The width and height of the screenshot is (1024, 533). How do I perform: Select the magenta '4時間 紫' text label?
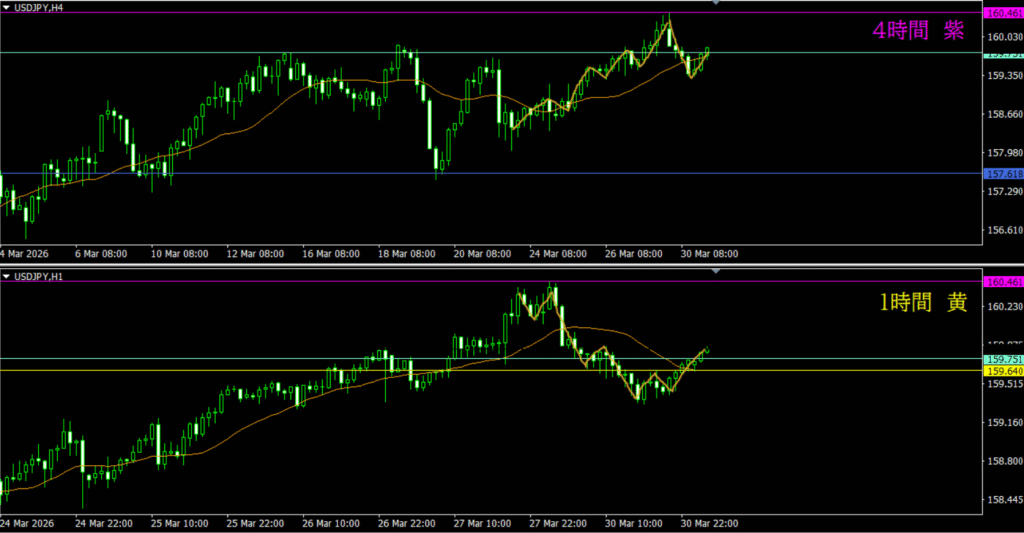[918, 31]
